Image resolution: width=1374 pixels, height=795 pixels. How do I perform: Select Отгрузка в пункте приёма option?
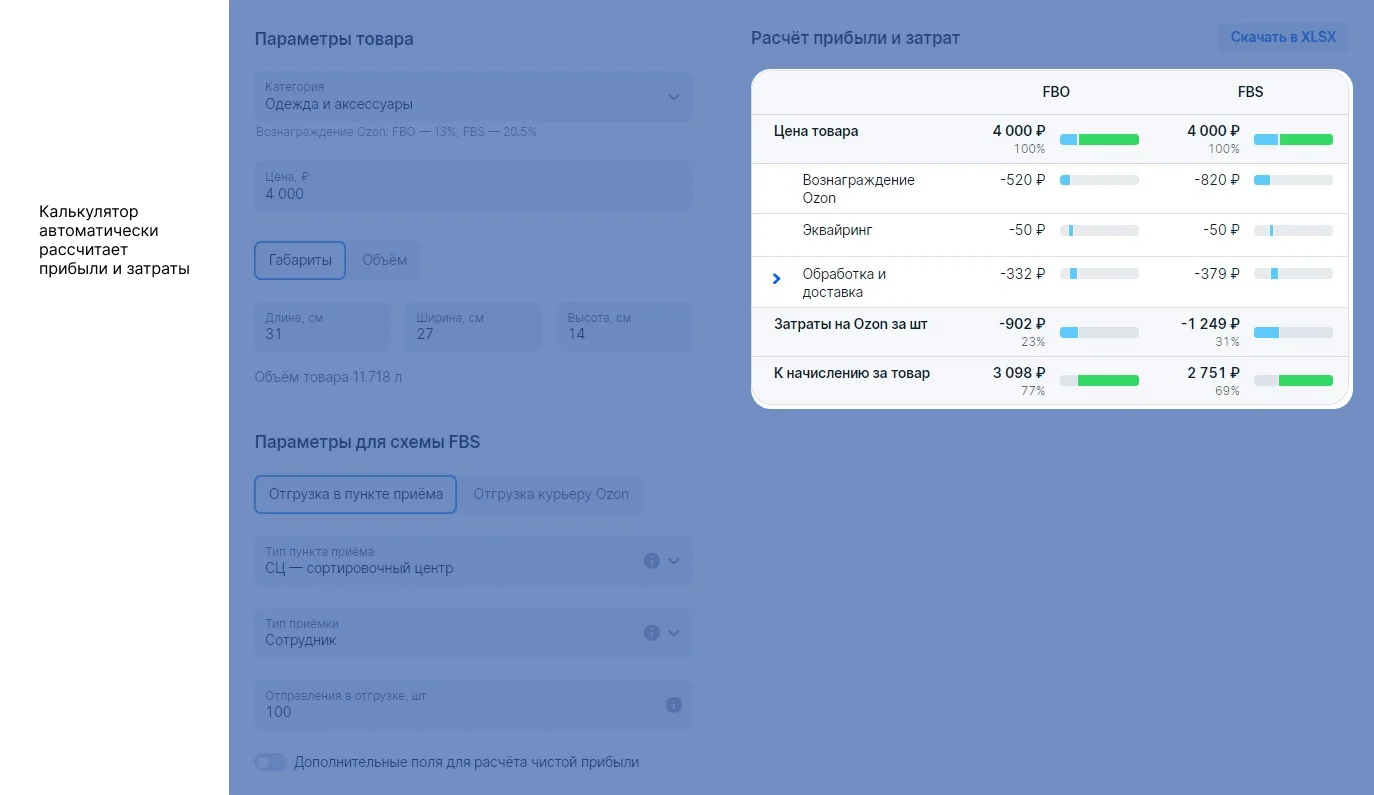[x=355, y=494]
